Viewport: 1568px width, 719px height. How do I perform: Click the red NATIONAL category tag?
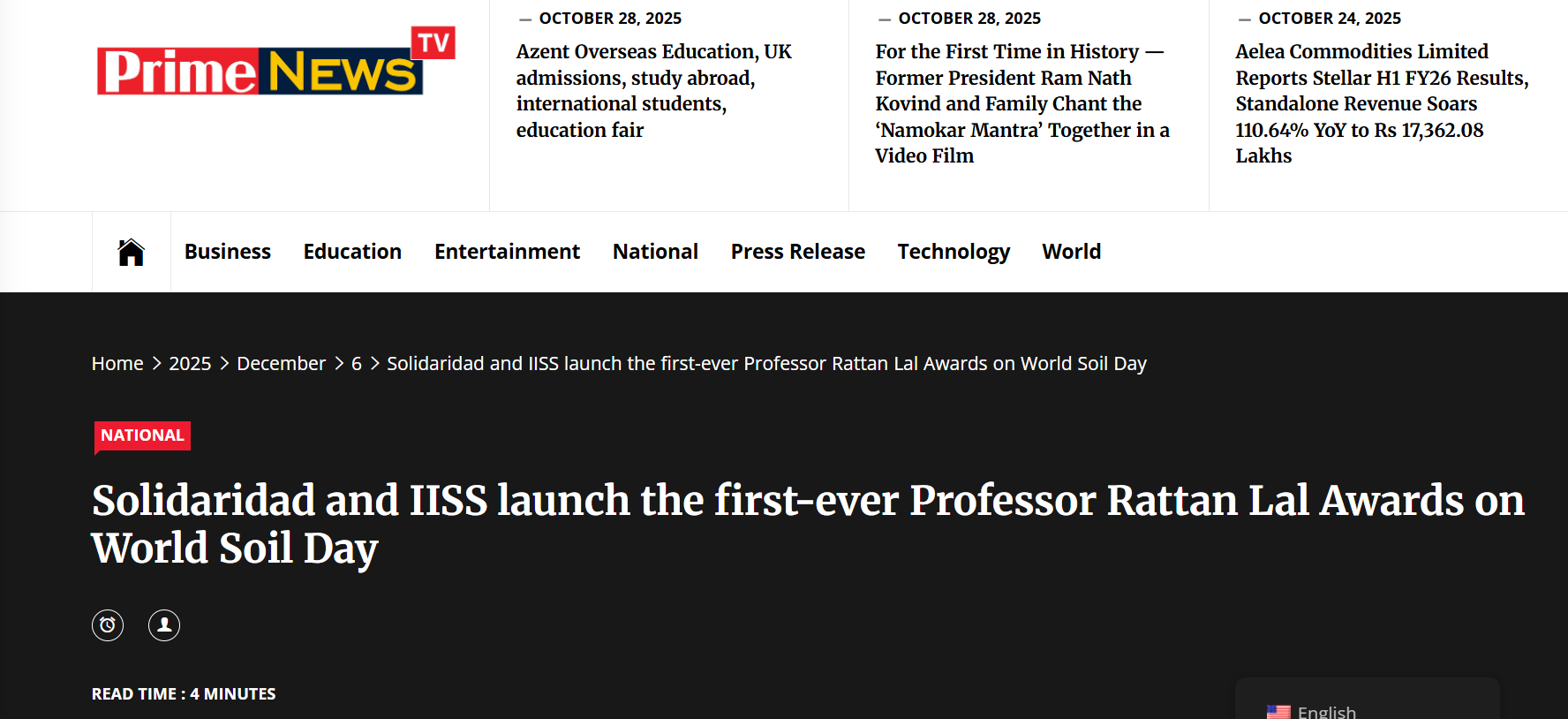[x=142, y=435]
